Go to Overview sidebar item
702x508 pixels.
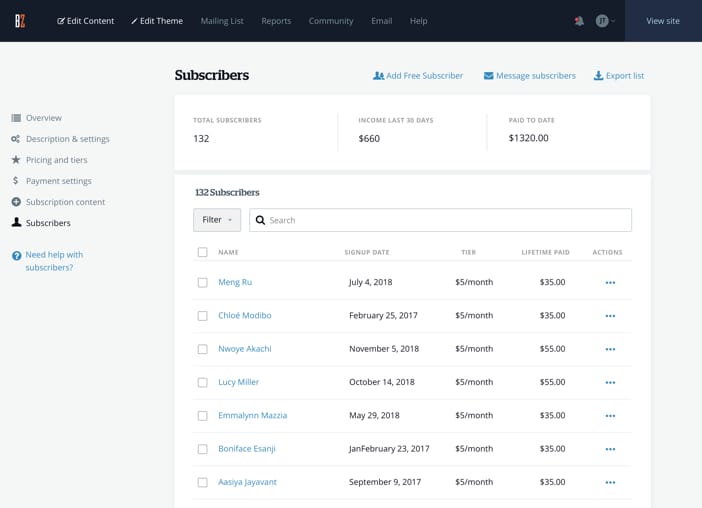44,118
